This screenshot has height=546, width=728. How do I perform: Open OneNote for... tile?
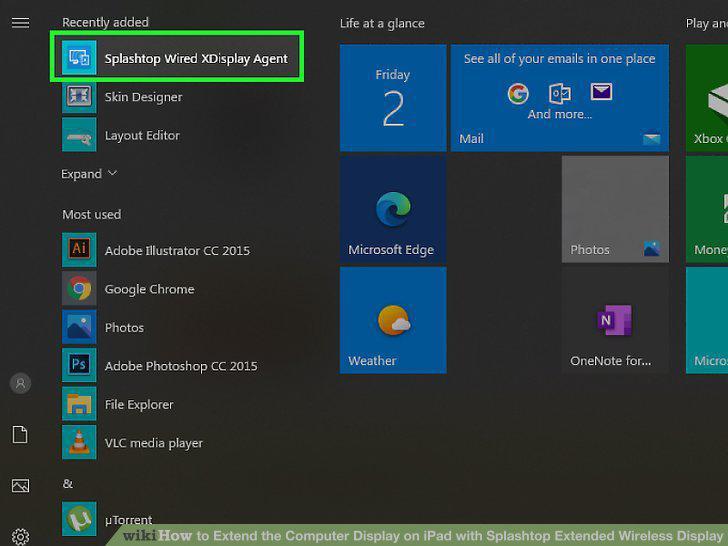pyautogui.click(x=615, y=320)
